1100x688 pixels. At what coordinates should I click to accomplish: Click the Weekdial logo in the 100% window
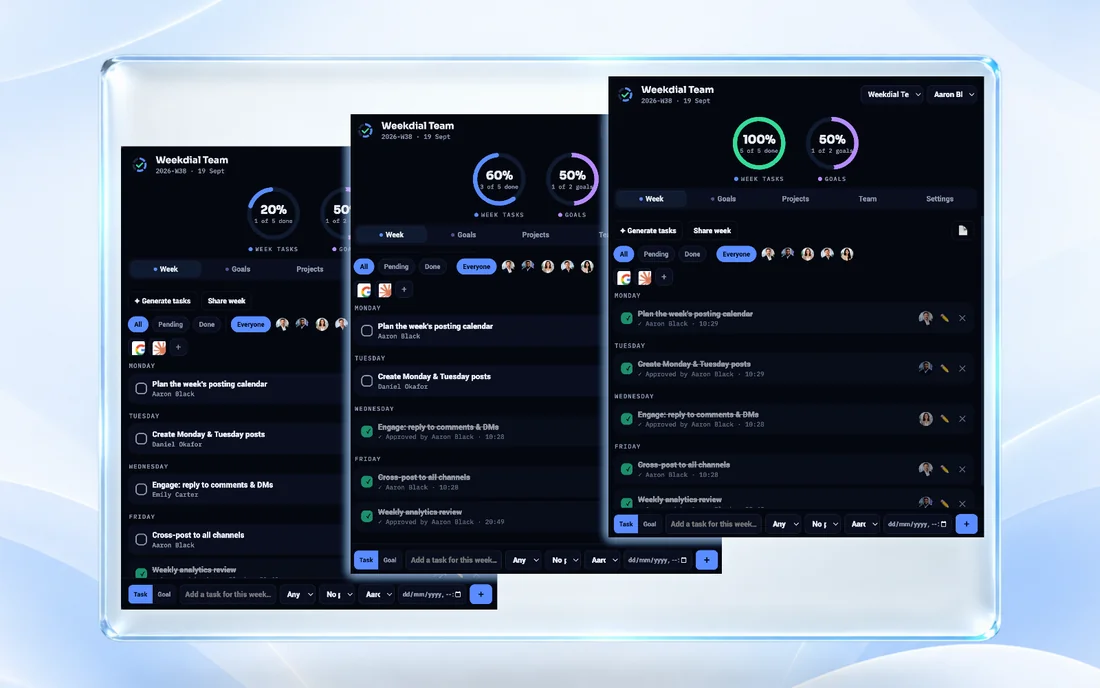tap(625, 94)
